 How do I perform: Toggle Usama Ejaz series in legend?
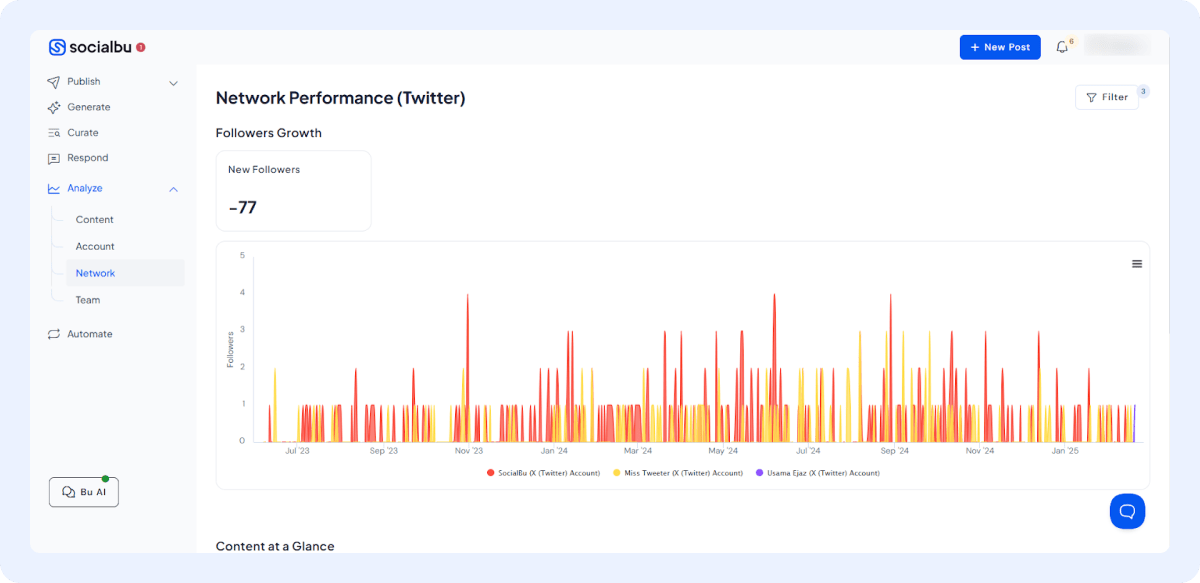click(817, 473)
